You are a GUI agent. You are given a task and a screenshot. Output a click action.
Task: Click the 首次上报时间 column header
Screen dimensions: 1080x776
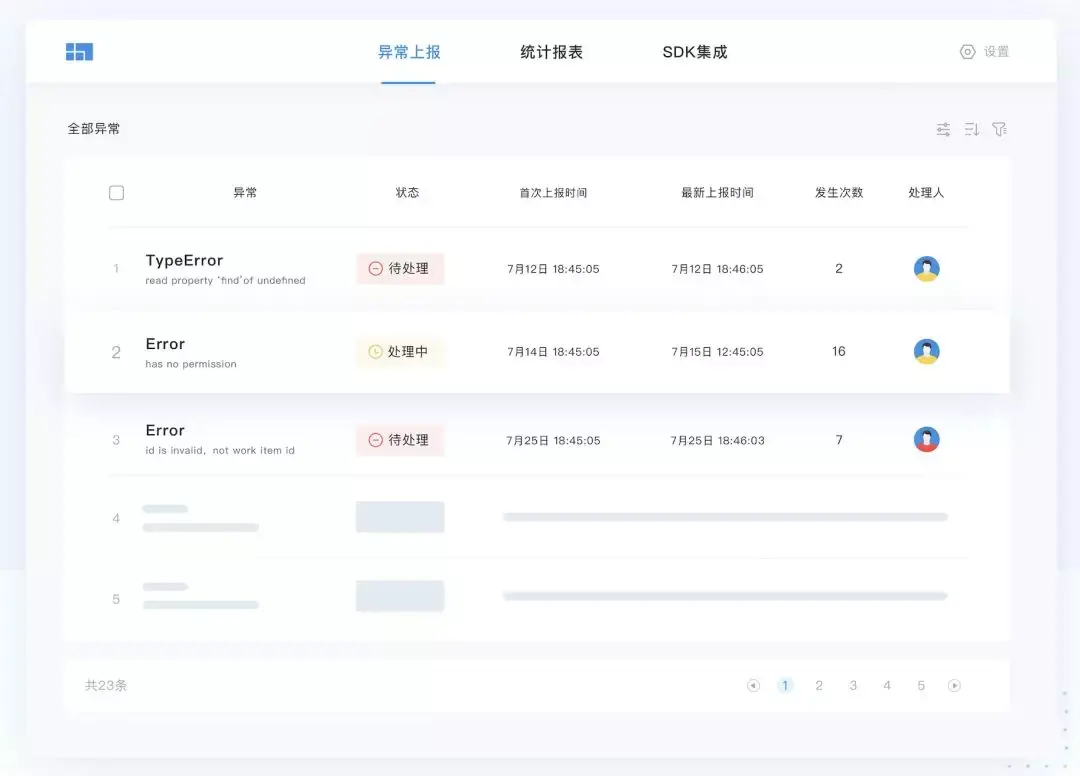pos(553,193)
